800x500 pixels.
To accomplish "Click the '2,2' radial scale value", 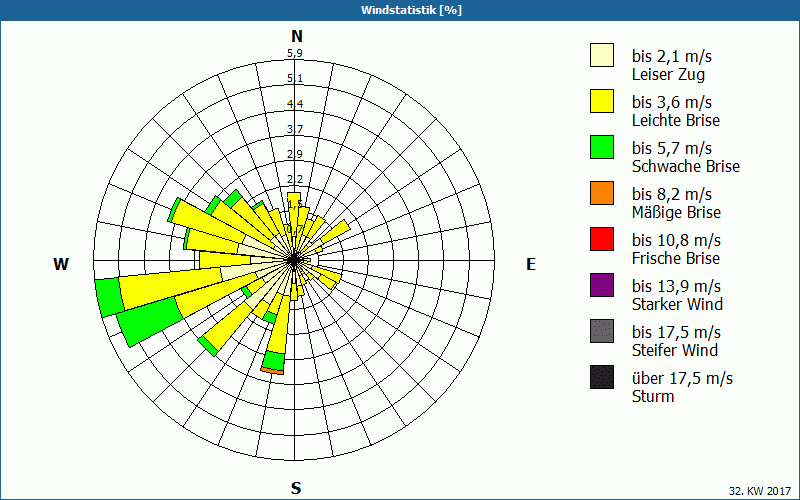I will [x=295, y=179].
